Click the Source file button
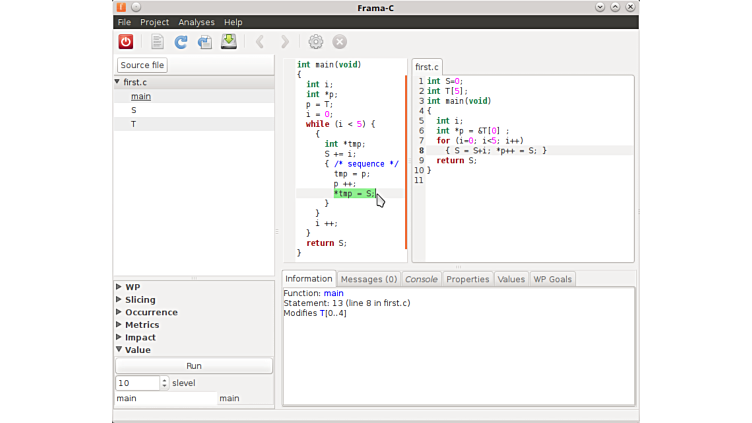 [x=143, y=65]
